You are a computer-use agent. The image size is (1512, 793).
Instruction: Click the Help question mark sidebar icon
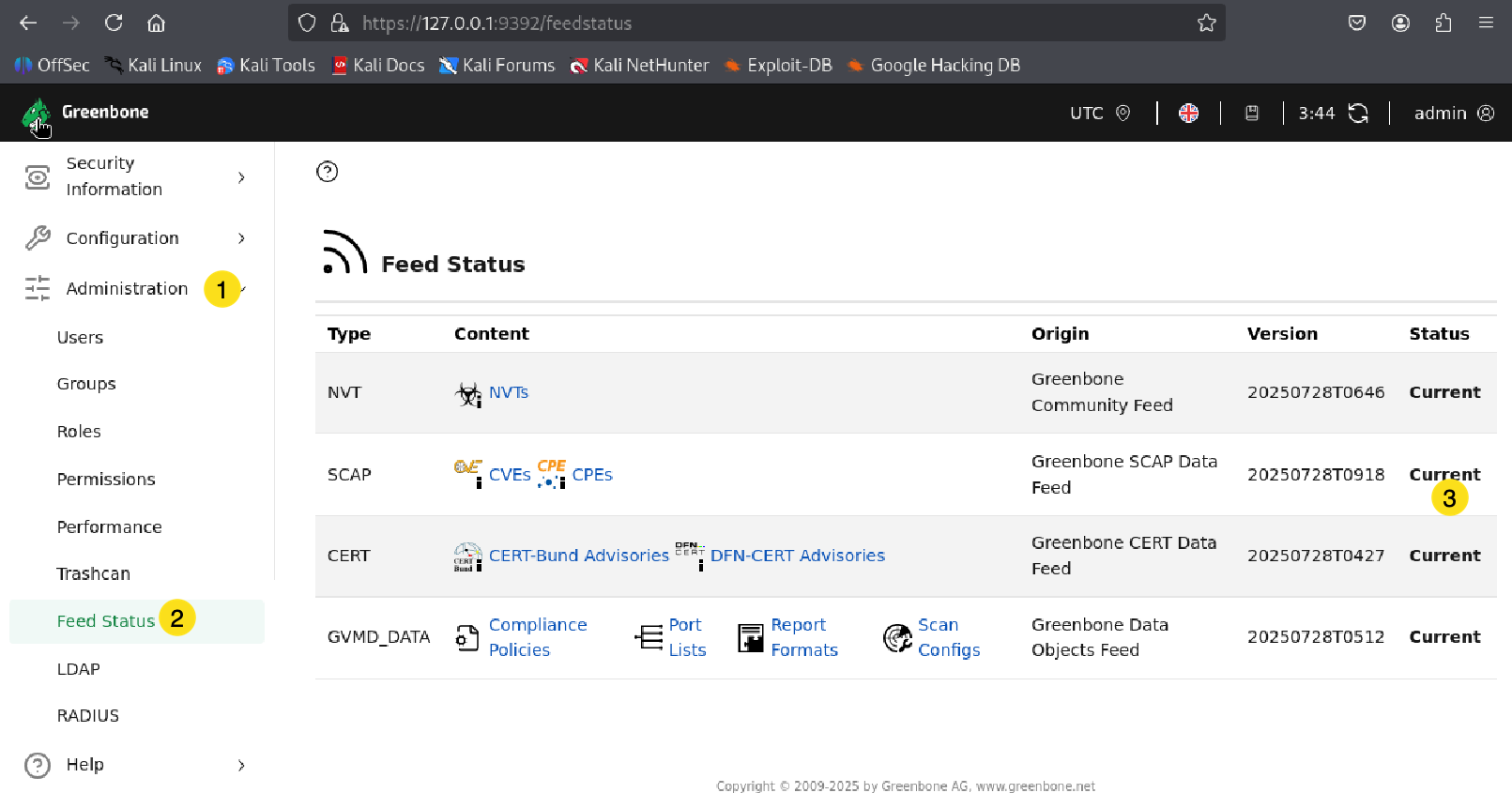coord(38,765)
